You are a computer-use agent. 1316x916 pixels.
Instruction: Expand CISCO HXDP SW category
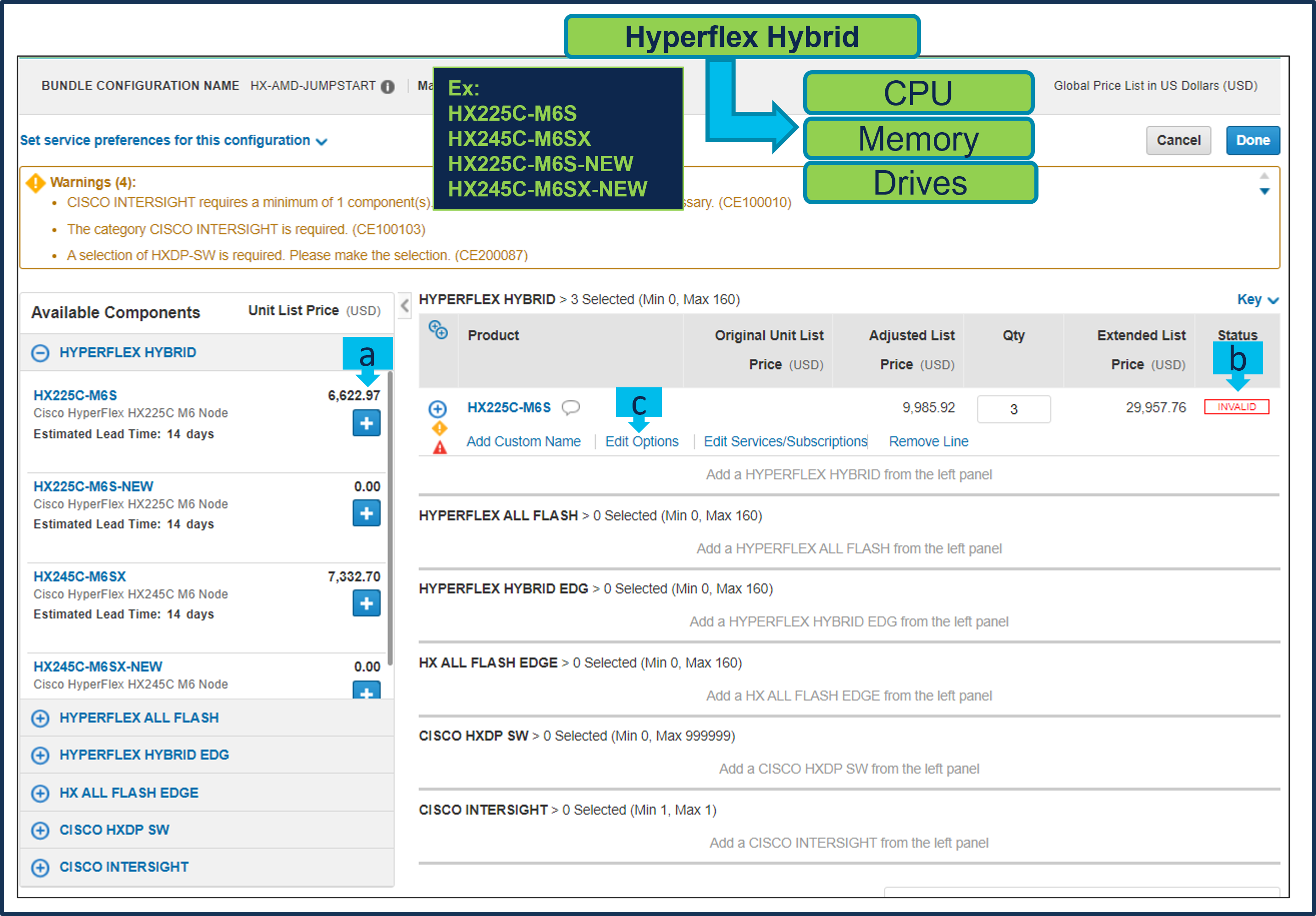[x=40, y=830]
